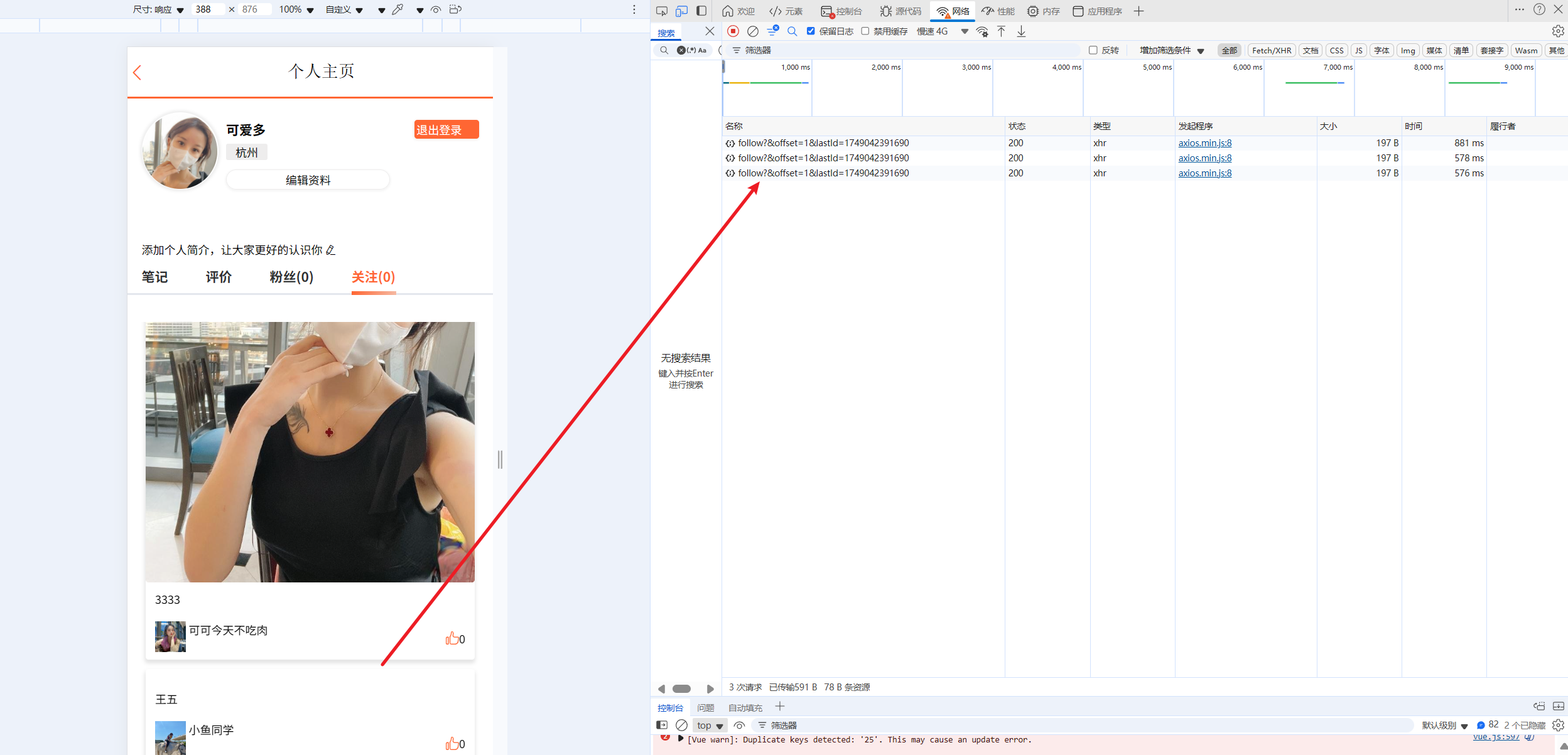Switch to the 粉丝(0) tab
Screen dimensions: 1568x755
point(291,277)
